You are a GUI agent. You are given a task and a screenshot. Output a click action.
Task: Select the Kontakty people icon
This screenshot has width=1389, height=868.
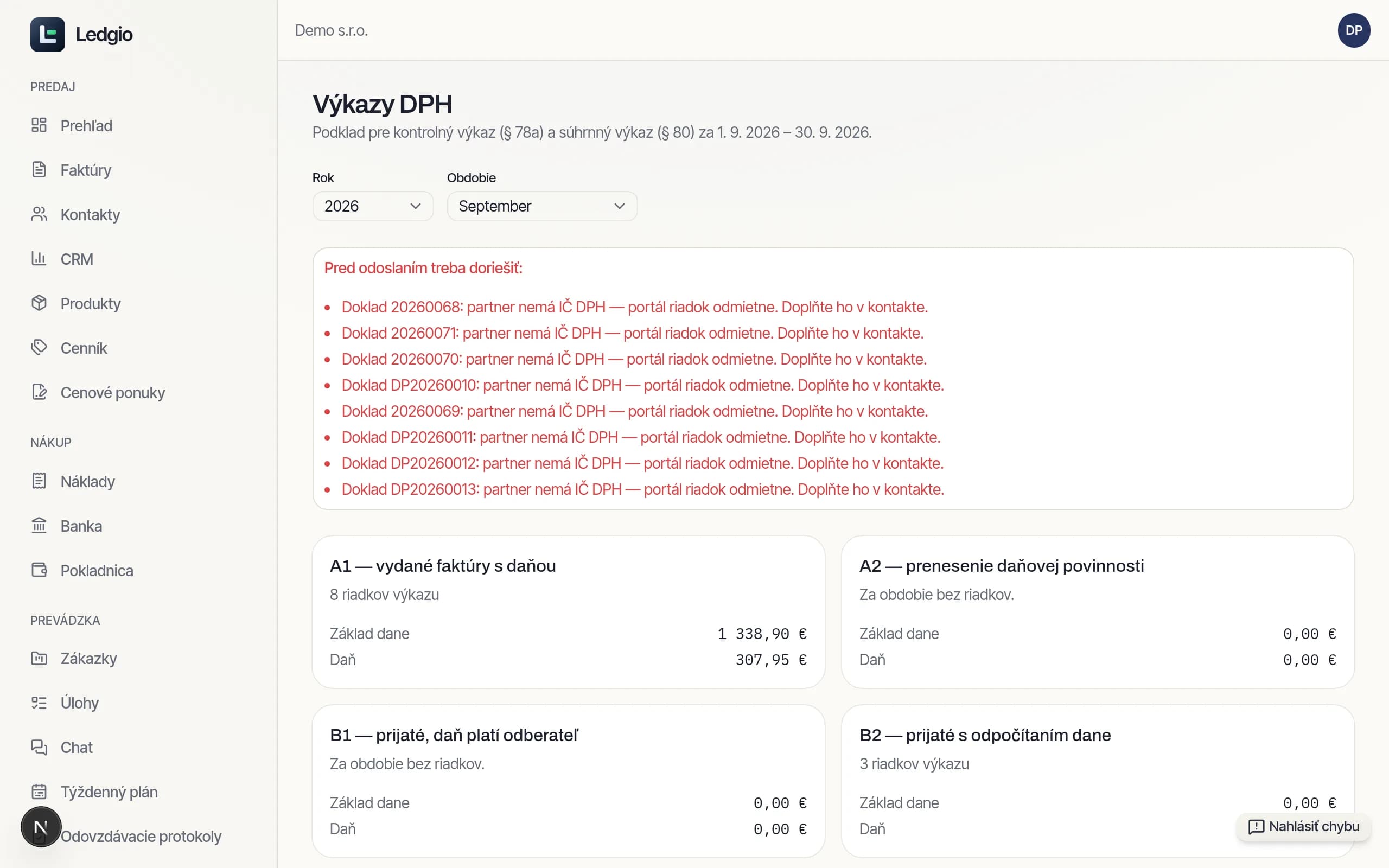point(39,214)
